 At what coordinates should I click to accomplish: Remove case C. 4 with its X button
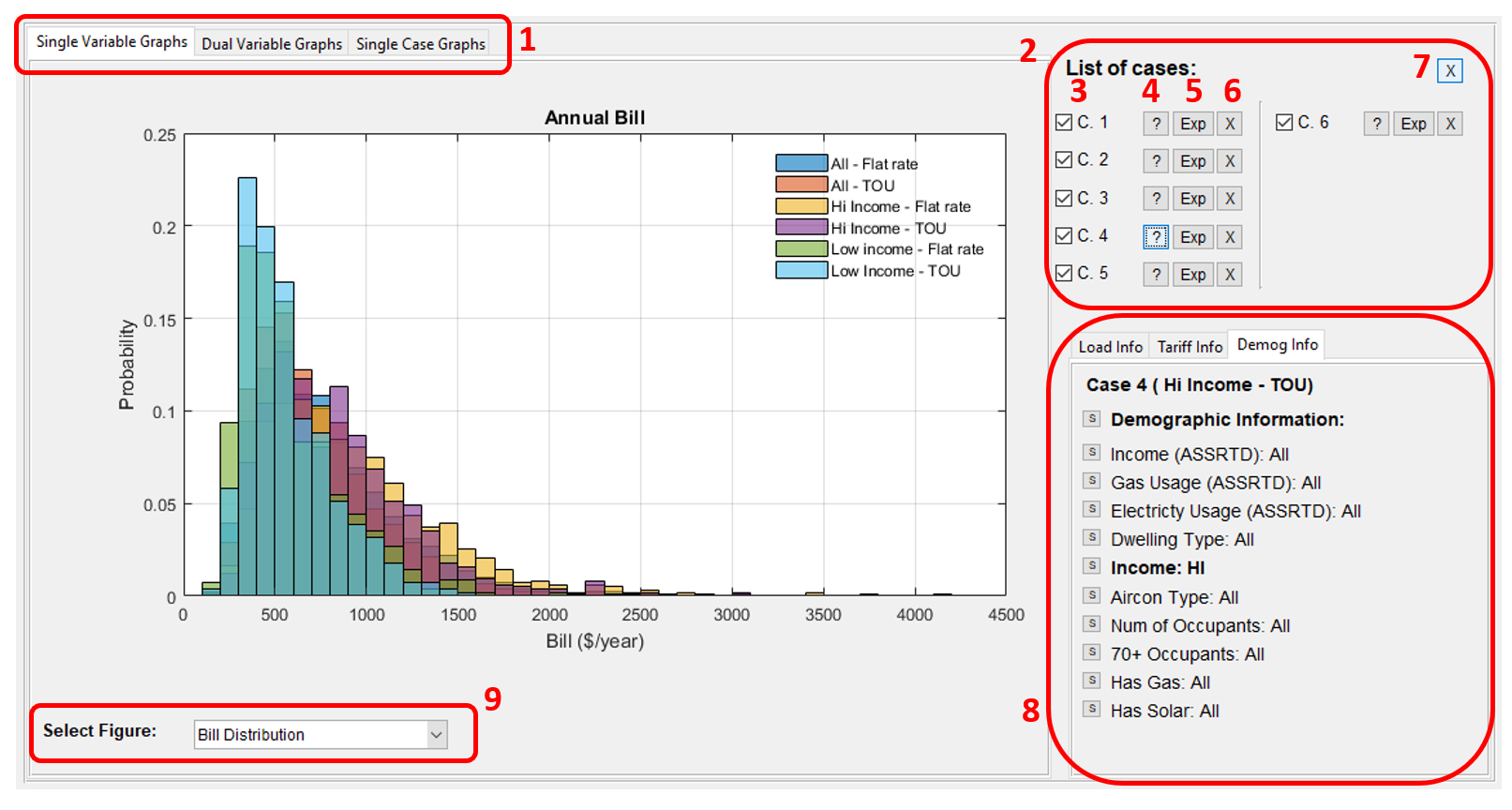[x=1230, y=237]
